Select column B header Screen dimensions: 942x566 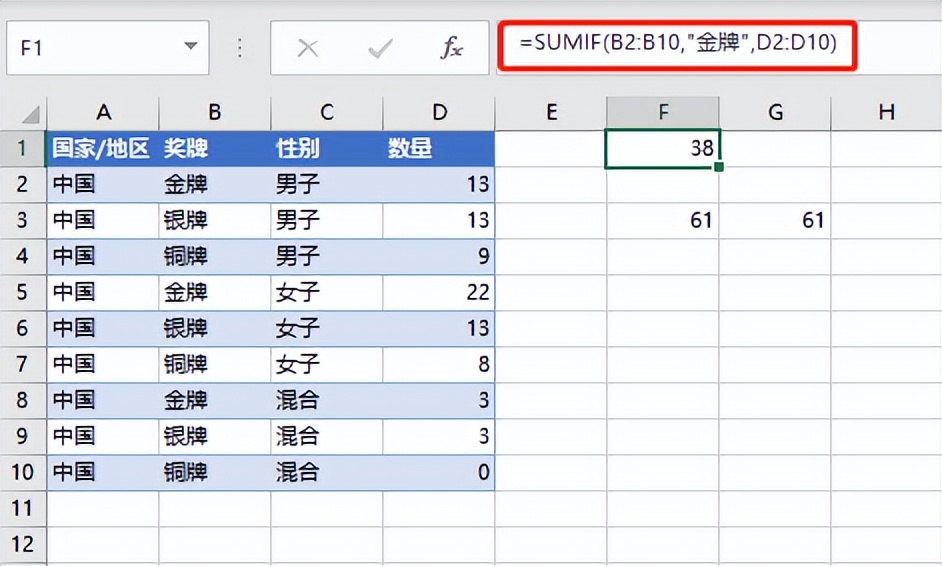215,112
